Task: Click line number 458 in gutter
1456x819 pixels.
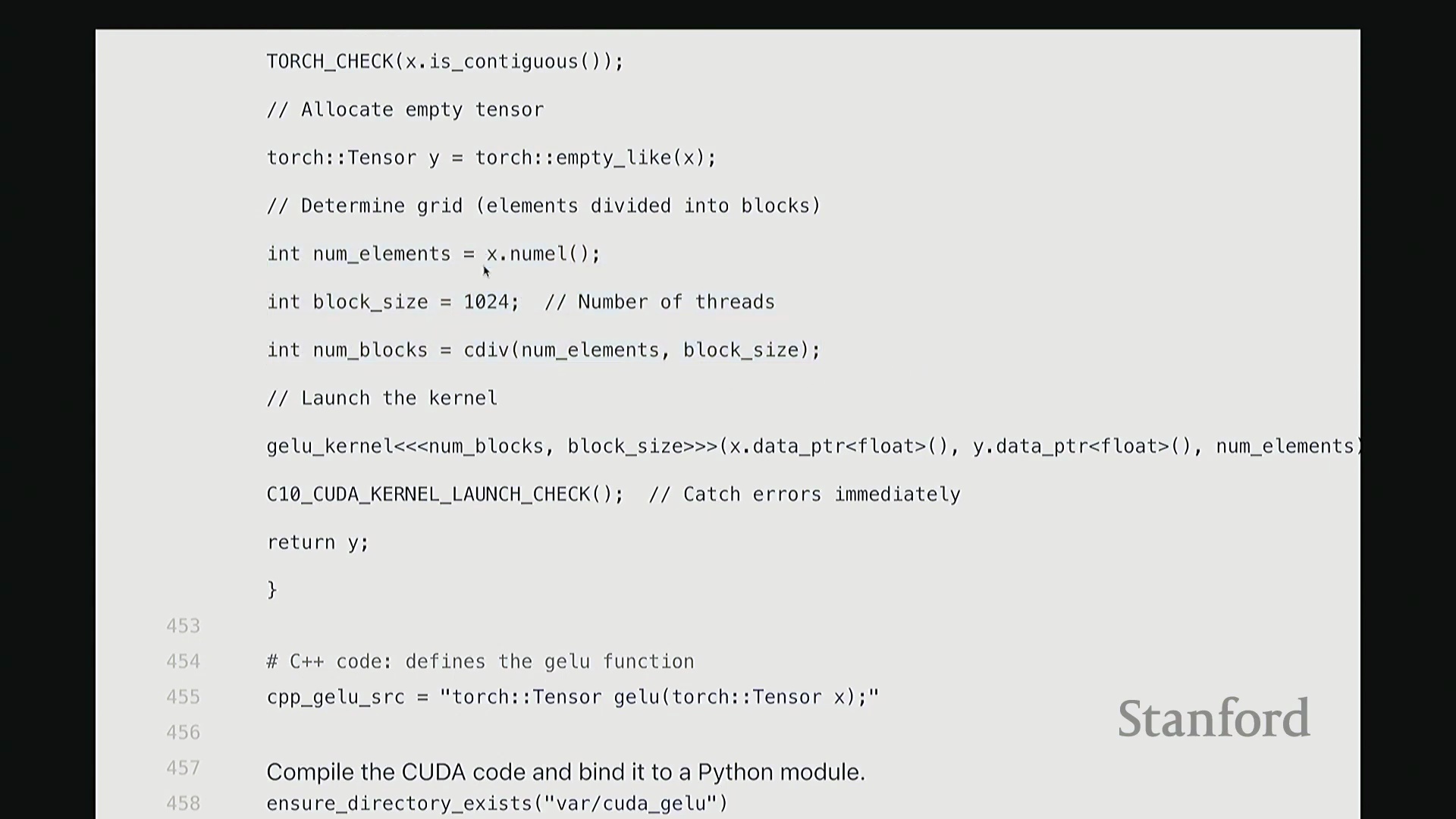Action: 183,804
